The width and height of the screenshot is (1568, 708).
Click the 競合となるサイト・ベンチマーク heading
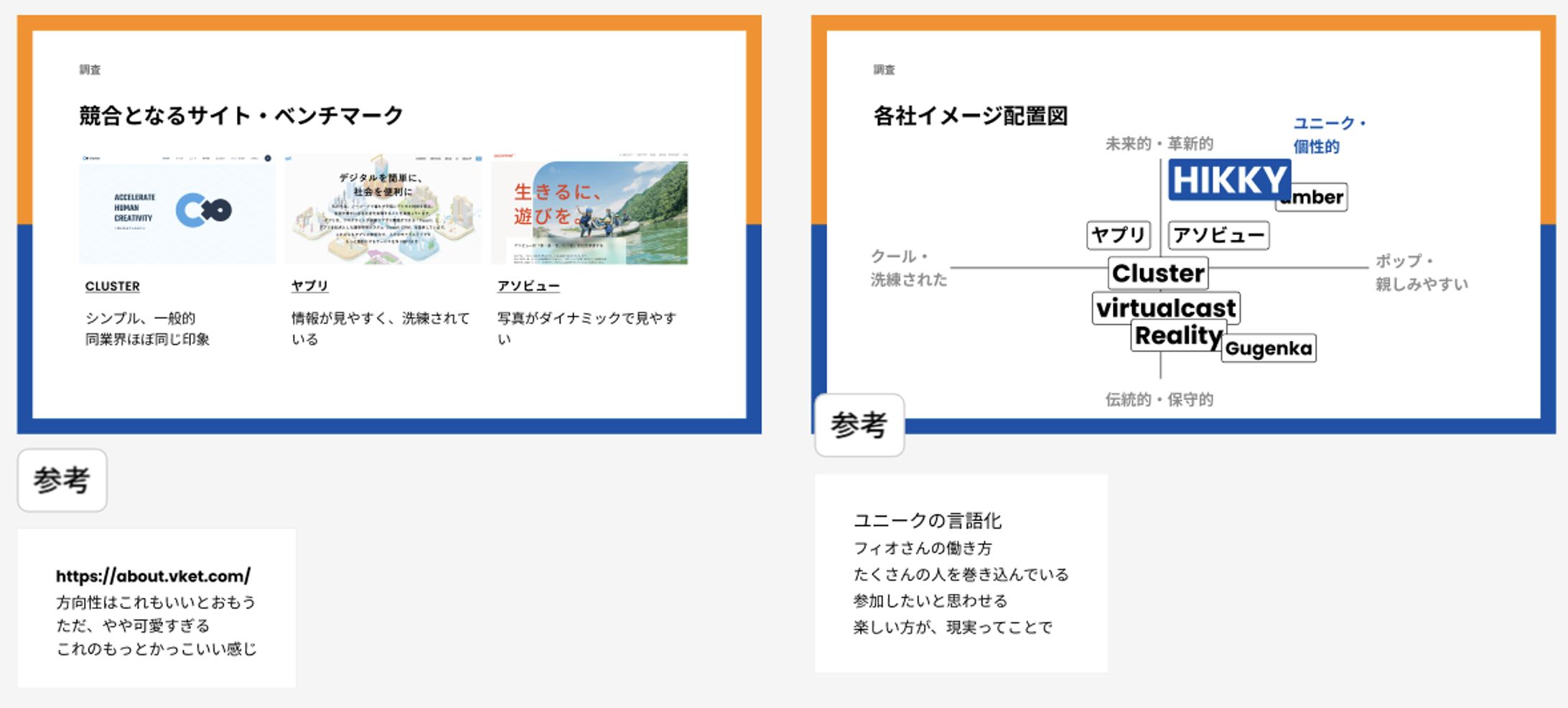point(241,115)
